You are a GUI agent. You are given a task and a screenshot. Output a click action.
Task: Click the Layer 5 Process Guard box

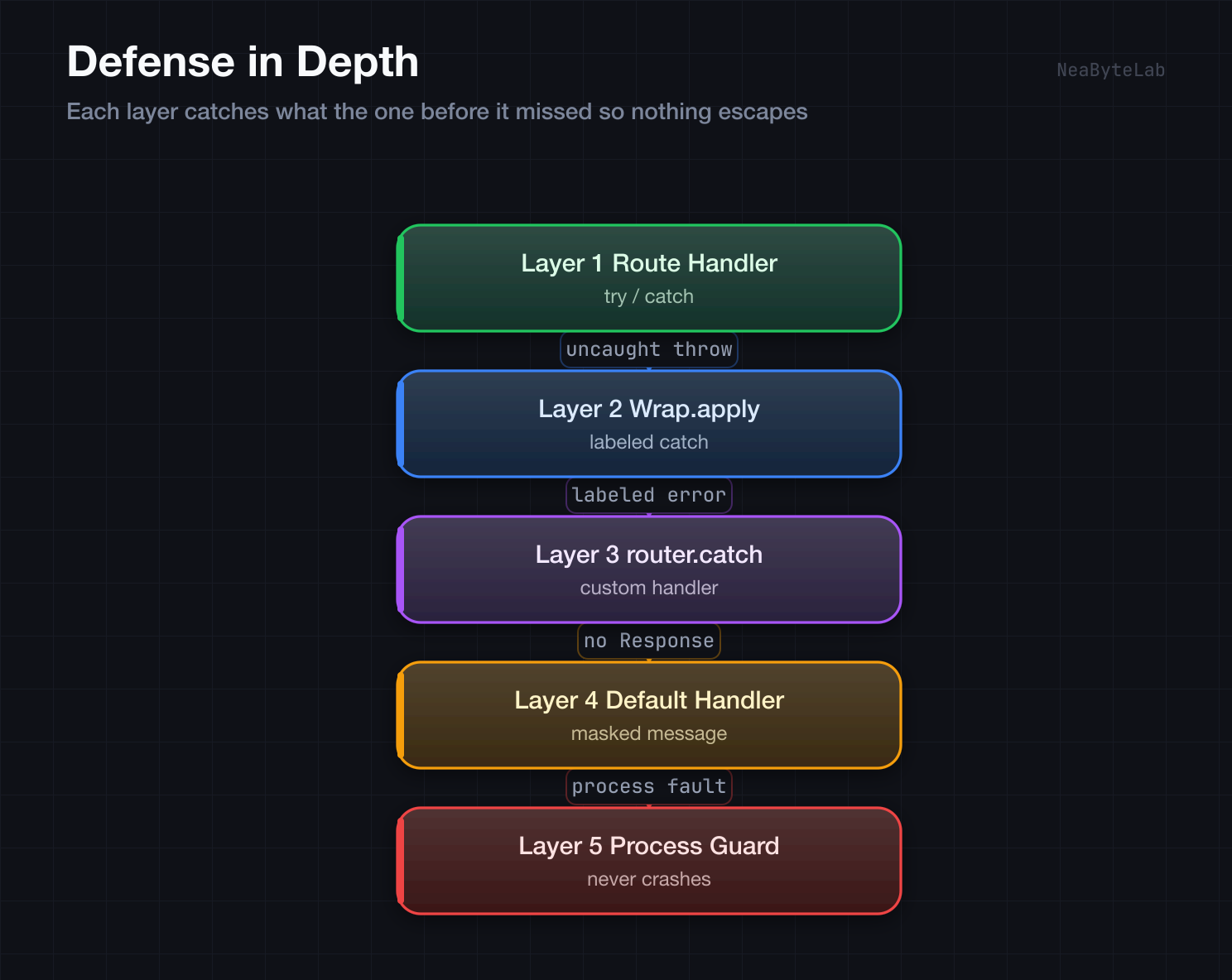(649, 861)
